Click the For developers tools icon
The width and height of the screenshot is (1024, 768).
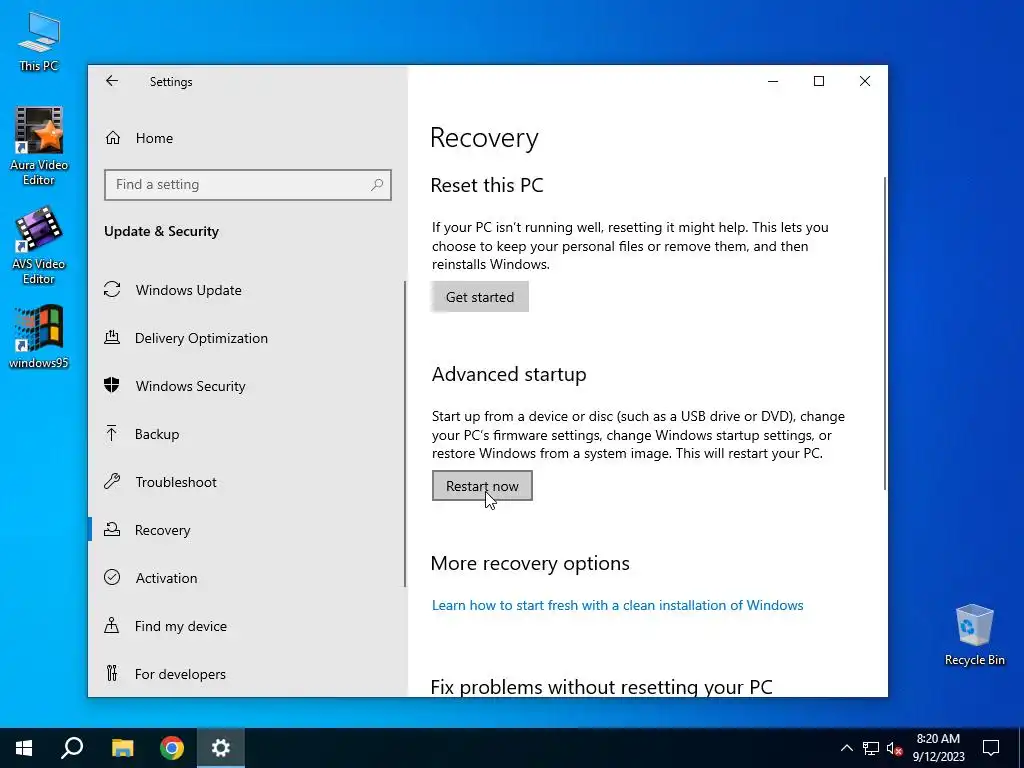coord(112,673)
